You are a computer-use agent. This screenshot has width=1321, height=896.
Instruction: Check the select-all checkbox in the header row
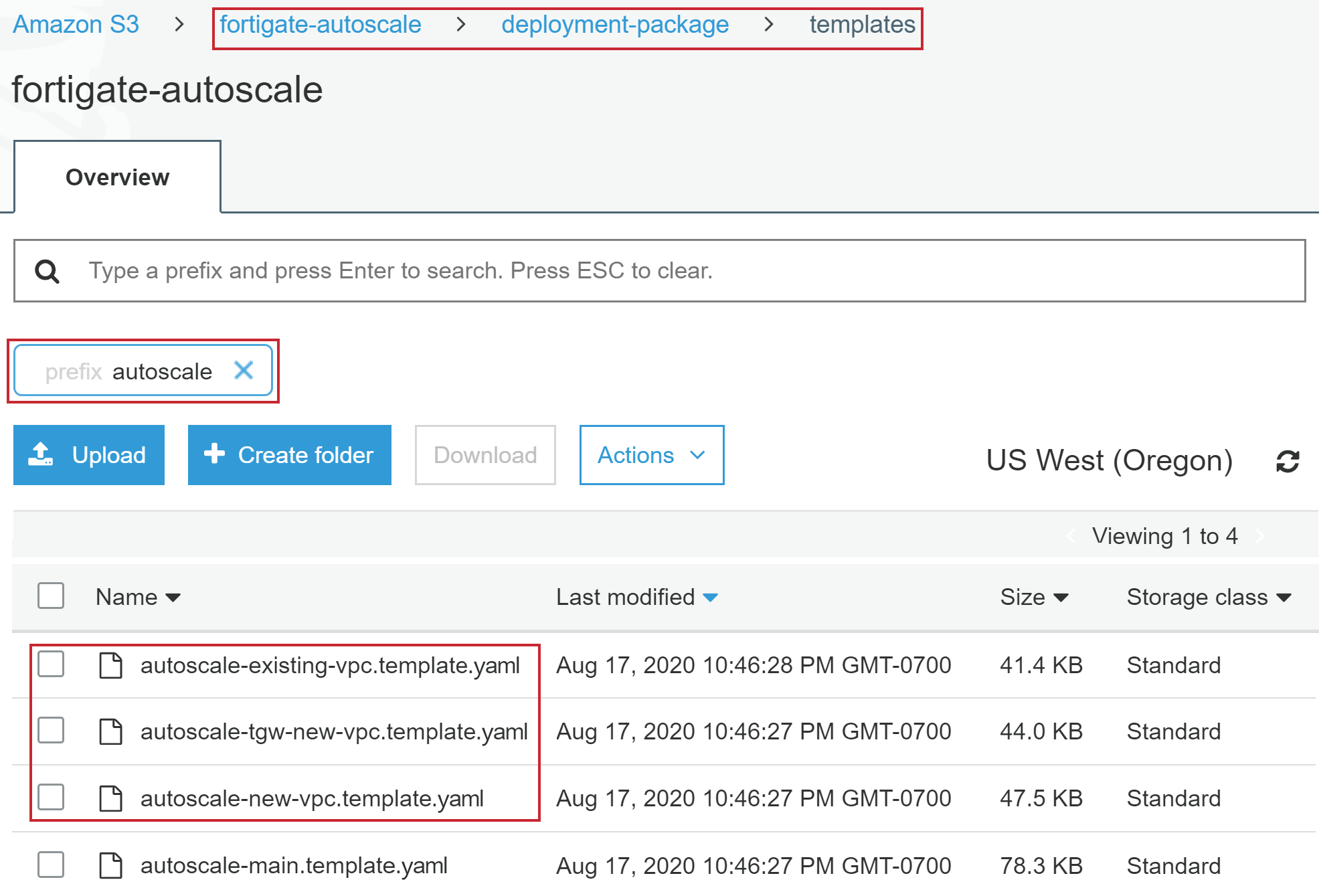pyautogui.click(x=51, y=595)
